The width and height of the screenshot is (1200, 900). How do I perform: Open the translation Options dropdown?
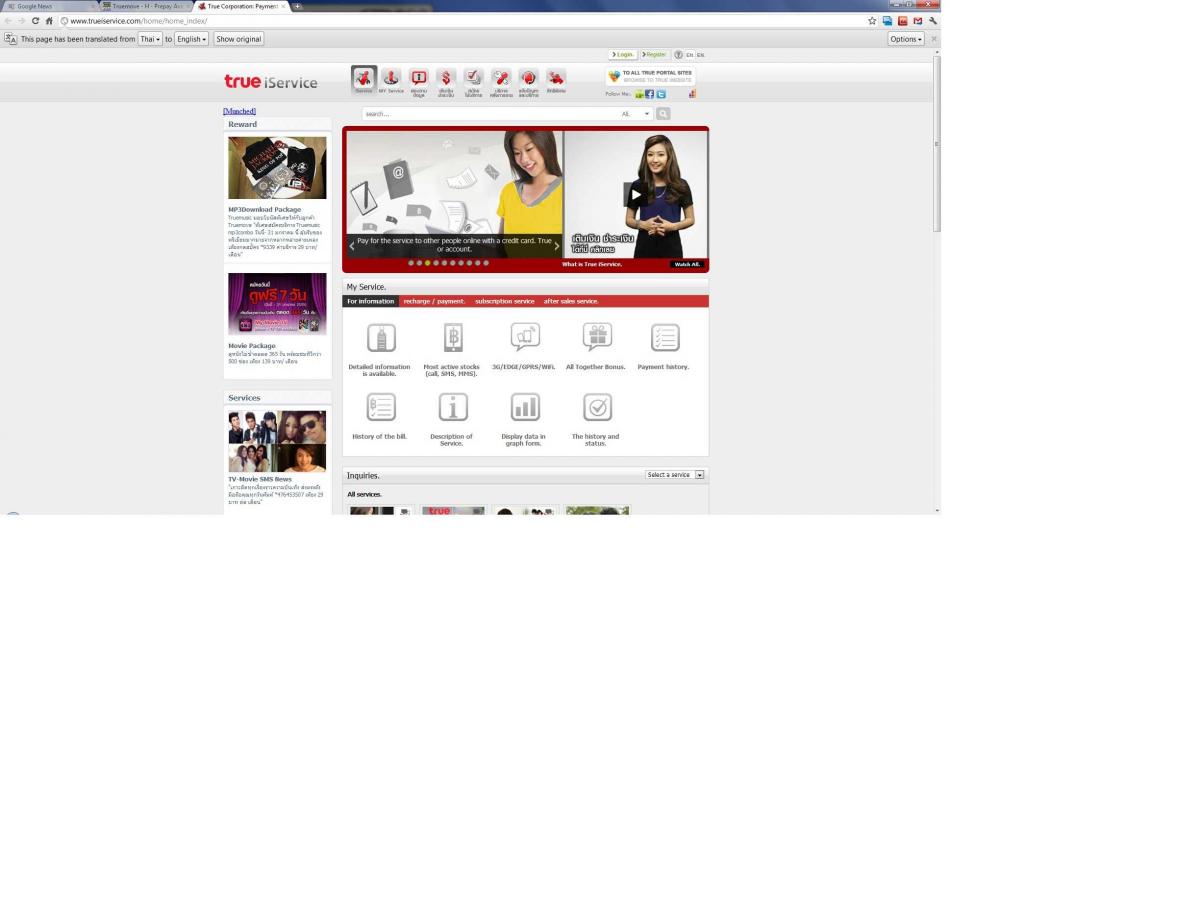point(906,39)
